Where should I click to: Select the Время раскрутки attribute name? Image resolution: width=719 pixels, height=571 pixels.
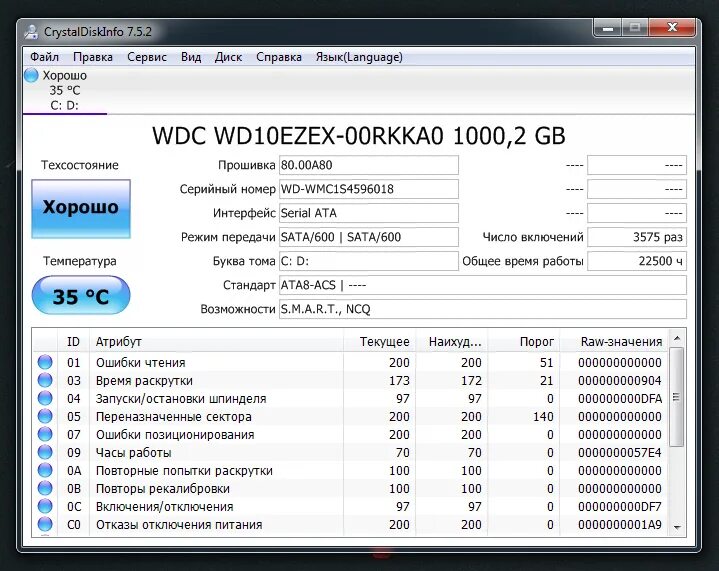[x=144, y=380]
